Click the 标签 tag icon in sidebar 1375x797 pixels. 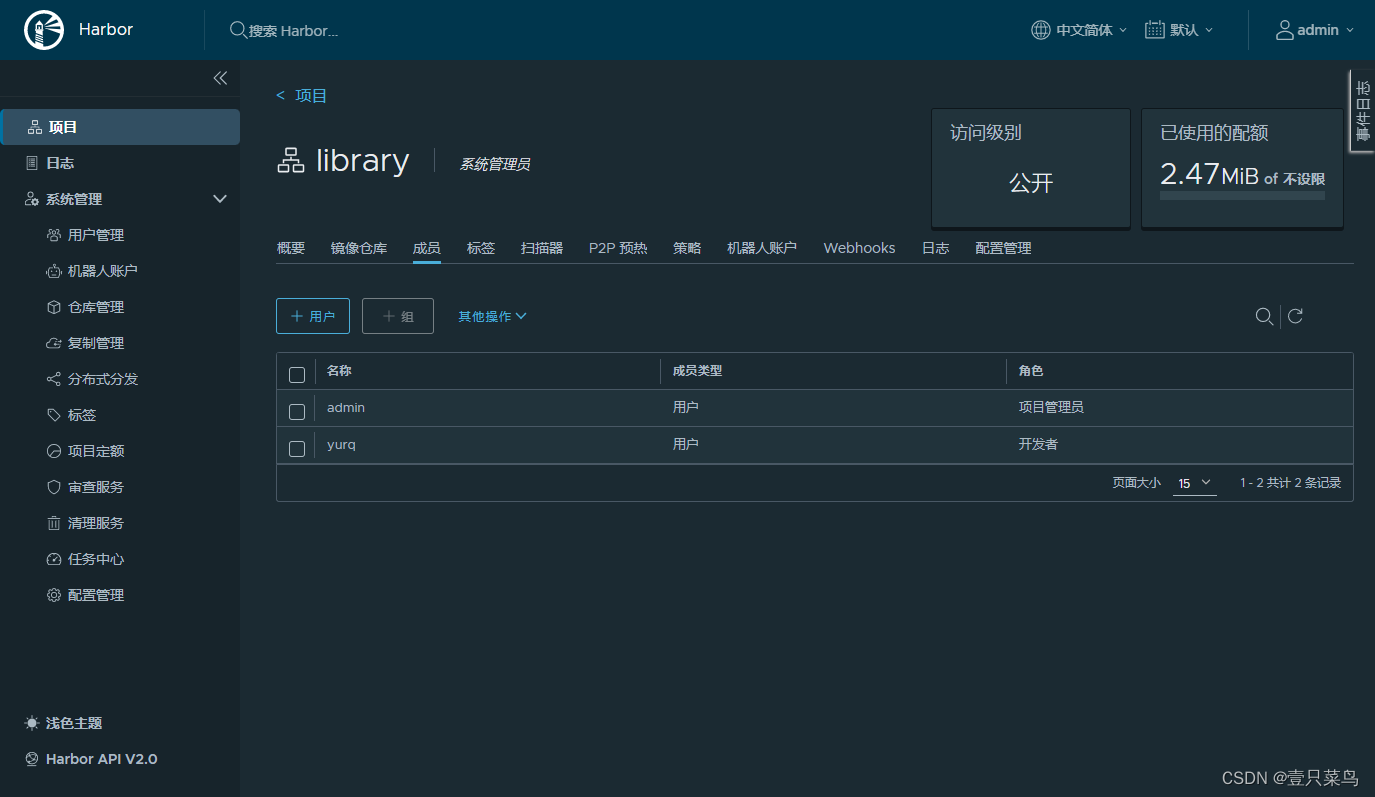coord(54,415)
